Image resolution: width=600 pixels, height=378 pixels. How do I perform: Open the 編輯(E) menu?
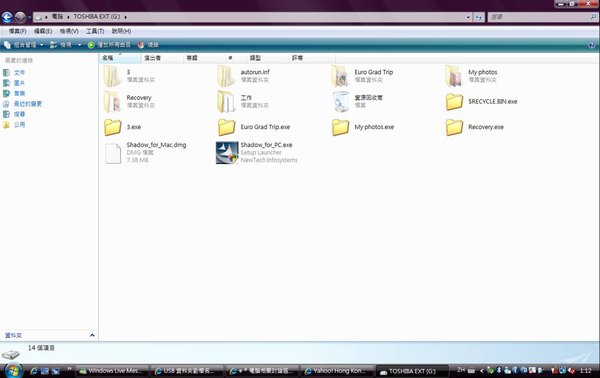pos(43,31)
